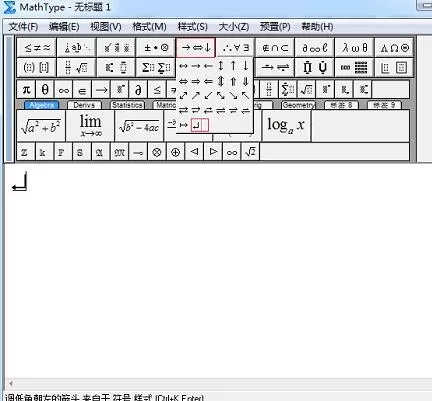This screenshot has width=432, height=401.
Task: Collapse the open arrow symbols palette
Action: [196, 48]
